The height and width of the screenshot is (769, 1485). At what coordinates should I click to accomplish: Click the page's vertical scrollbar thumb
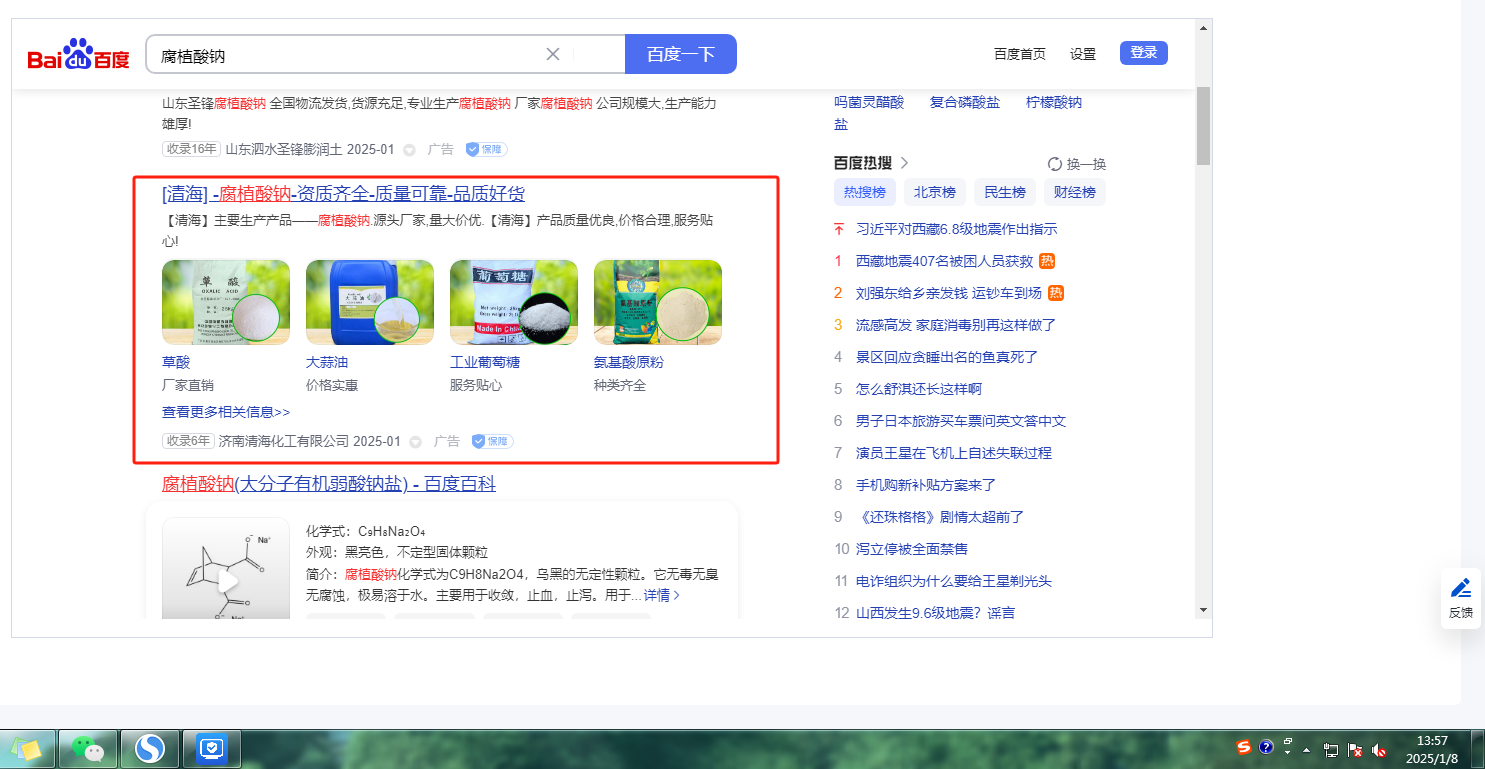pyautogui.click(x=1203, y=125)
